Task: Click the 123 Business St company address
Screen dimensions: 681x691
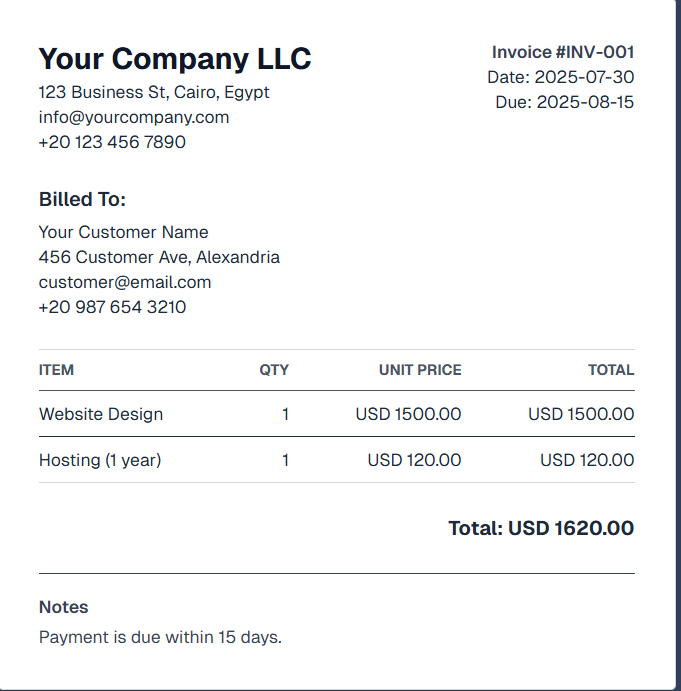Action: pyautogui.click(x=154, y=93)
